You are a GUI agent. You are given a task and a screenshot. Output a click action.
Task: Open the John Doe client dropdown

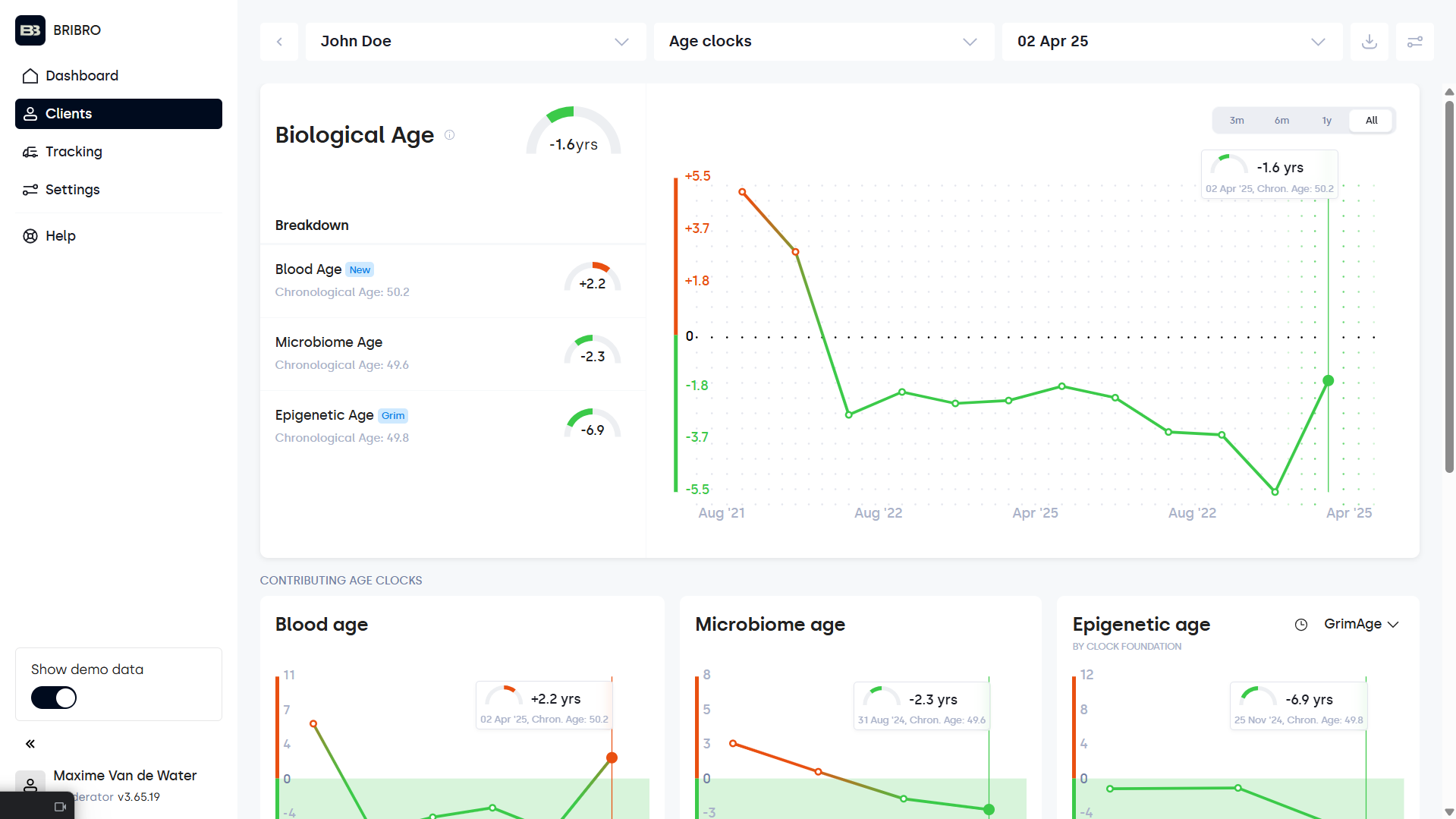(475, 42)
